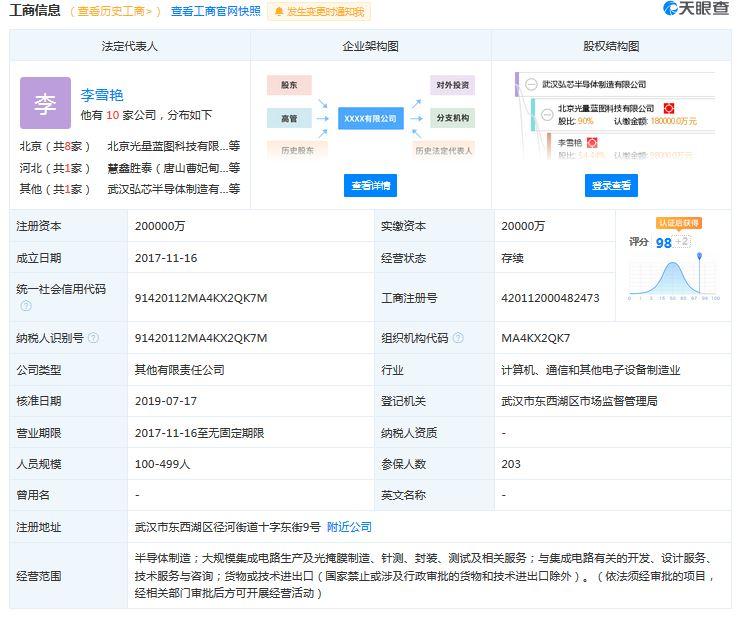
Task: Click help icon next to 纳税人识别号
Action: [93, 337]
